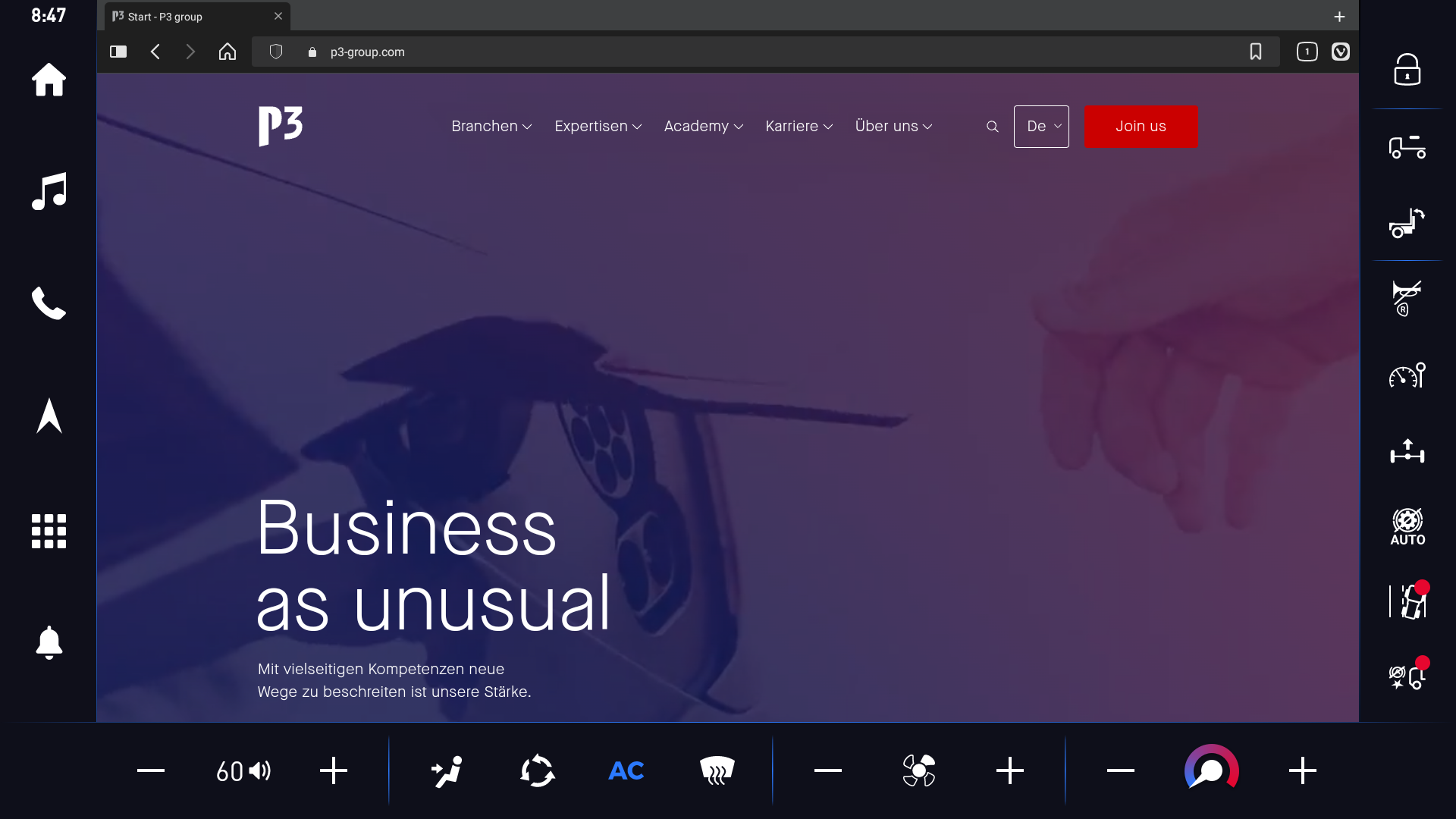
Task: Click the Join us button
Action: (x=1141, y=127)
